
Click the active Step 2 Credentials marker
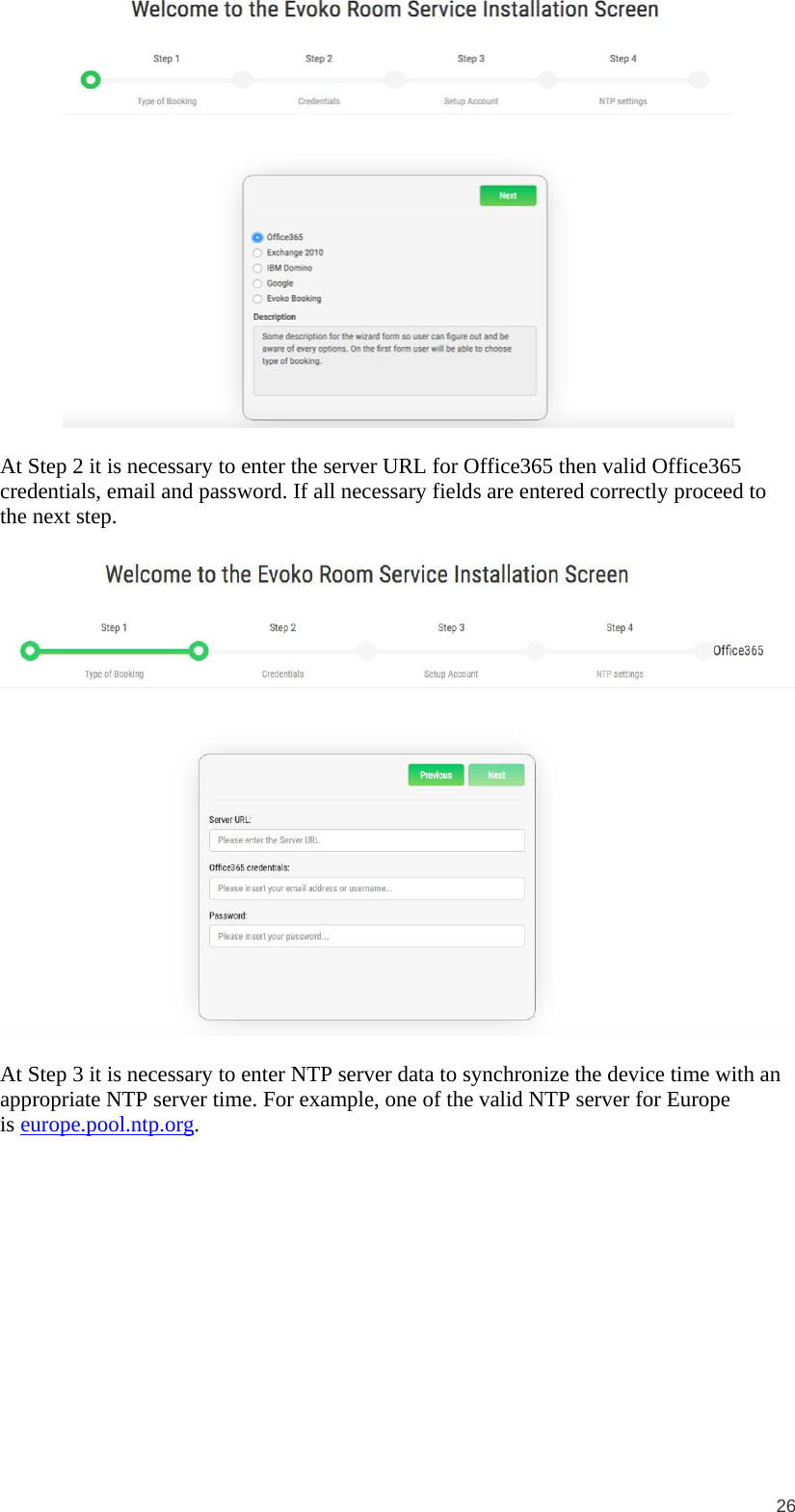coord(199,650)
